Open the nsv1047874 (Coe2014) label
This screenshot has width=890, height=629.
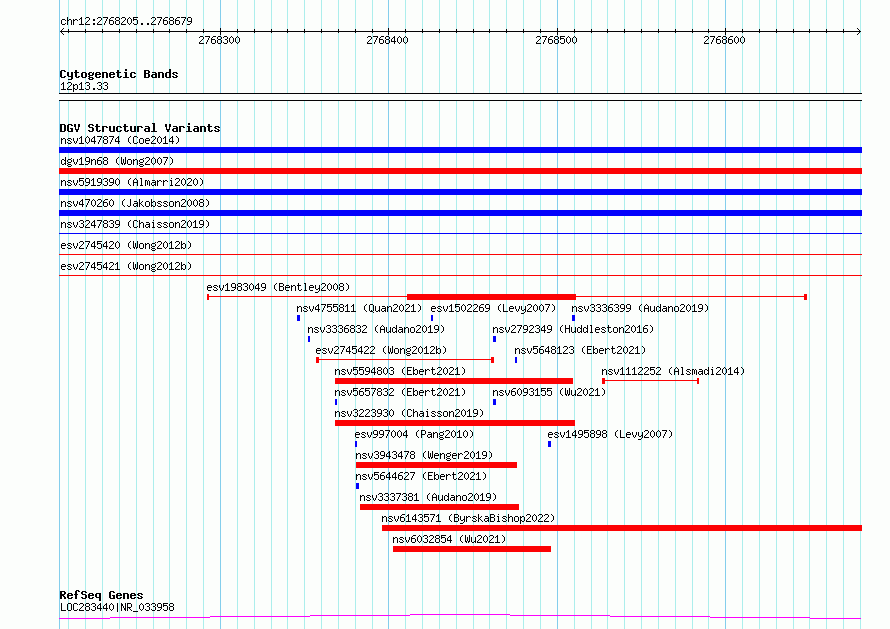[x=120, y=140]
